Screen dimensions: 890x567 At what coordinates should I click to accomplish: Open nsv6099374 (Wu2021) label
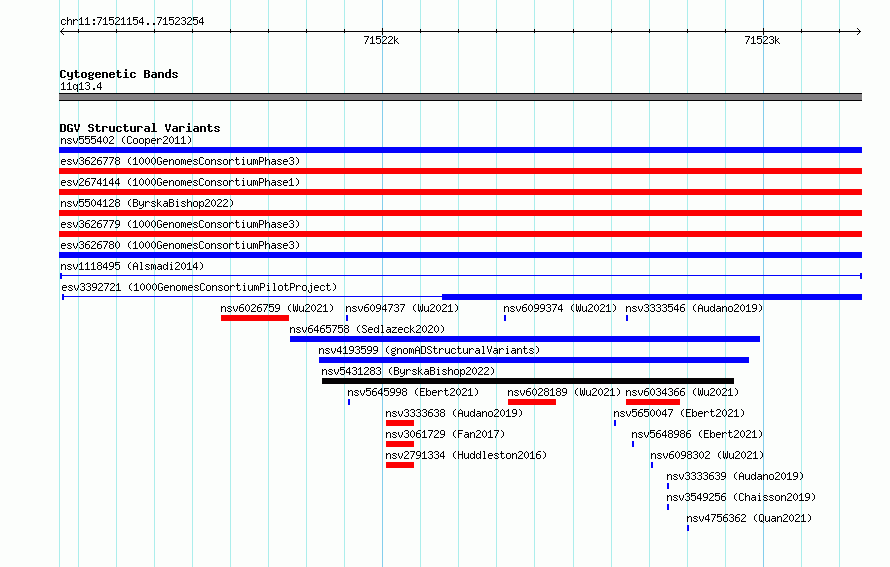[x=560, y=308]
